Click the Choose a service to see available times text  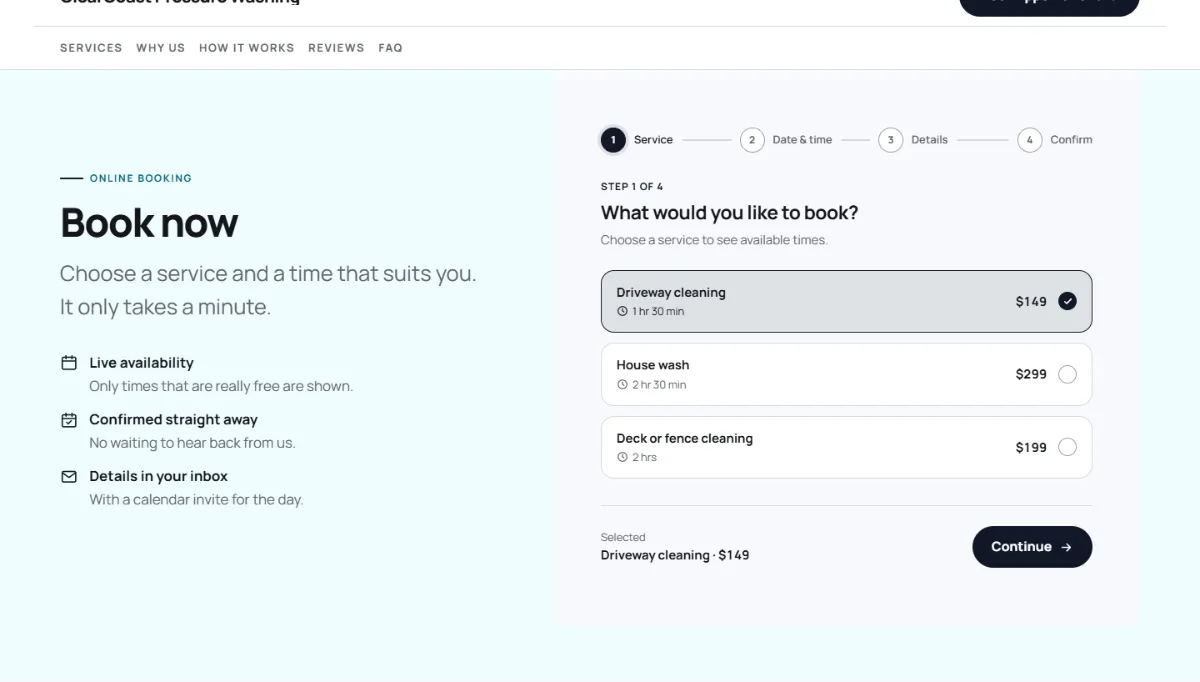tap(714, 240)
